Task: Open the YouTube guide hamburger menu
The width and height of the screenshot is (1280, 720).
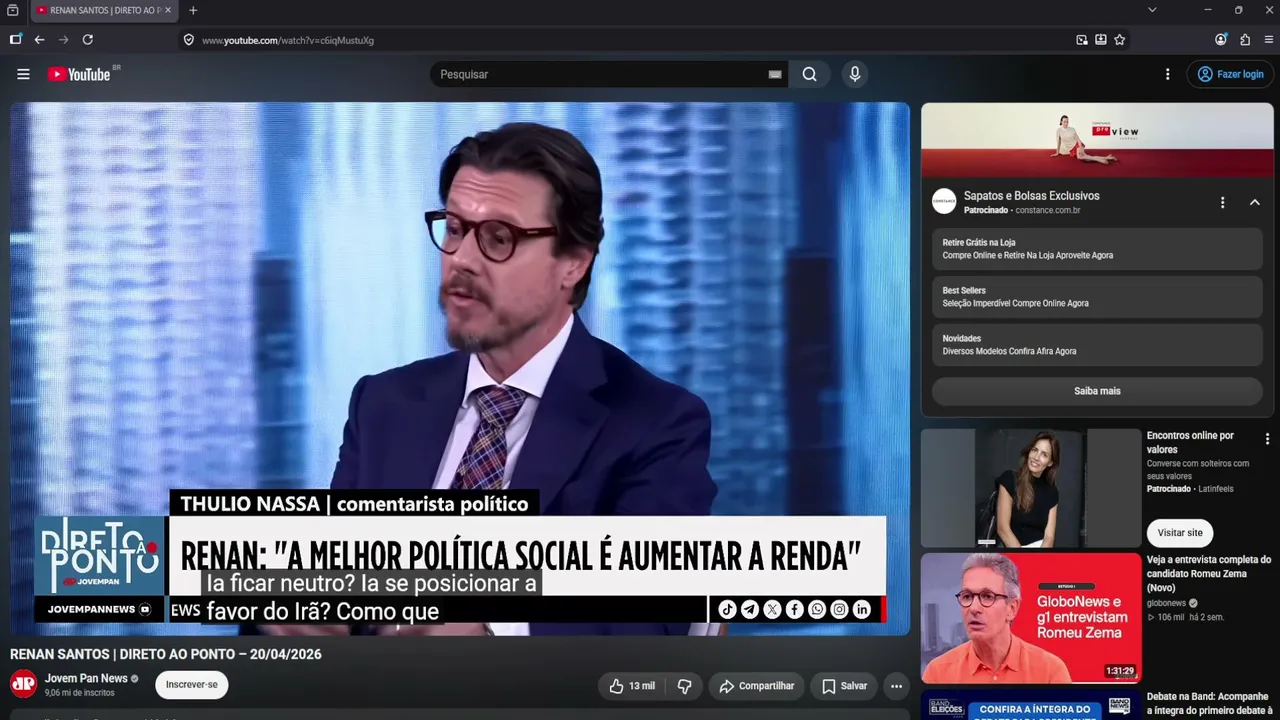Action: tap(23, 74)
